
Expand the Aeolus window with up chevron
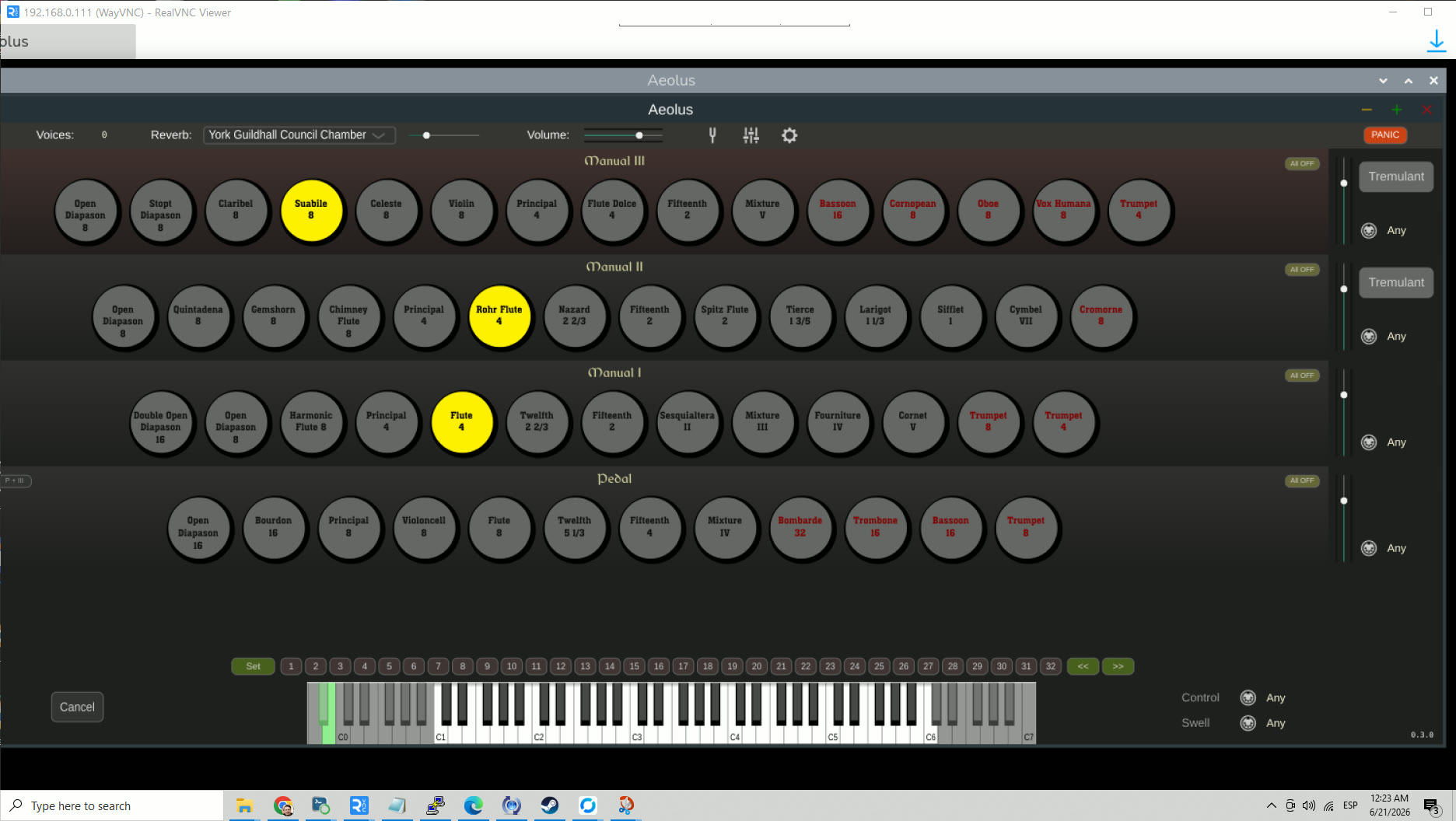[1408, 81]
